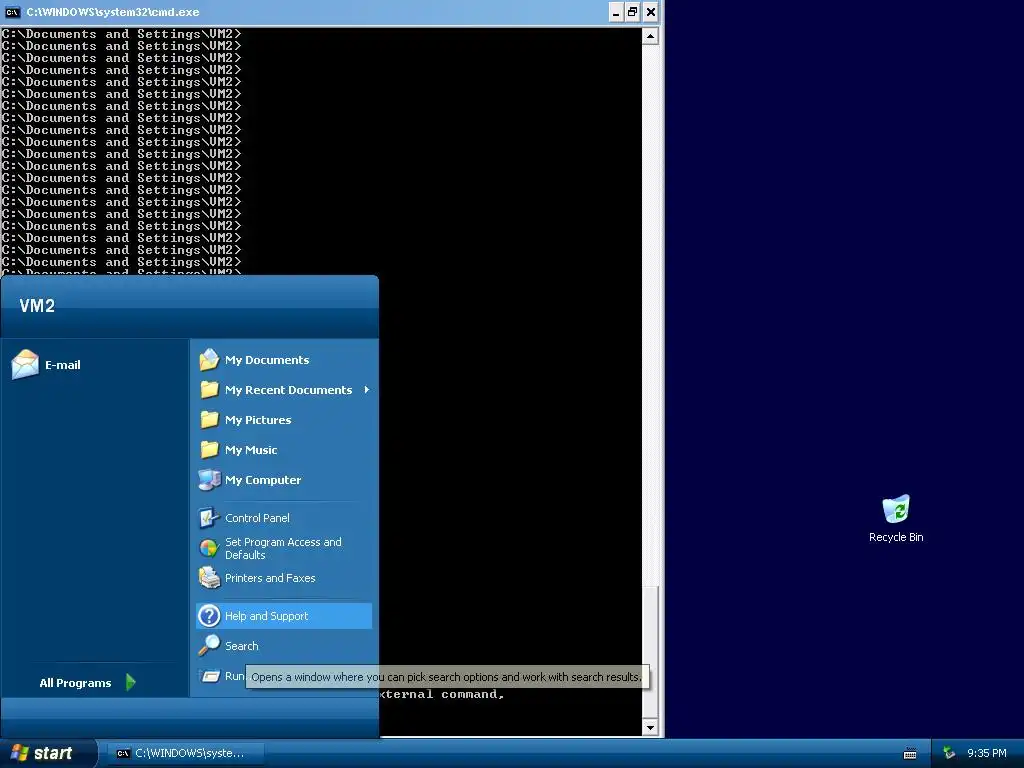
Task: Click the My Pictures folder icon
Action: pyautogui.click(x=209, y=420)
